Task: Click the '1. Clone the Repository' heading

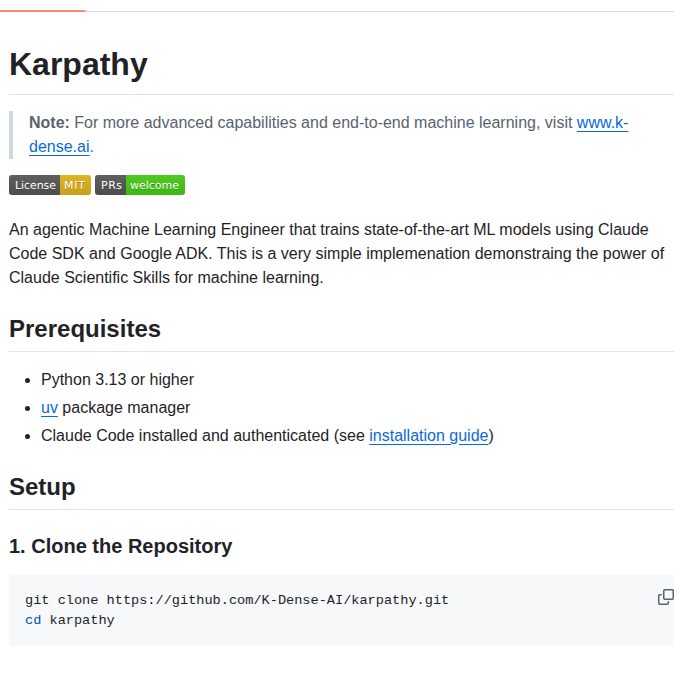Action: 120,546
